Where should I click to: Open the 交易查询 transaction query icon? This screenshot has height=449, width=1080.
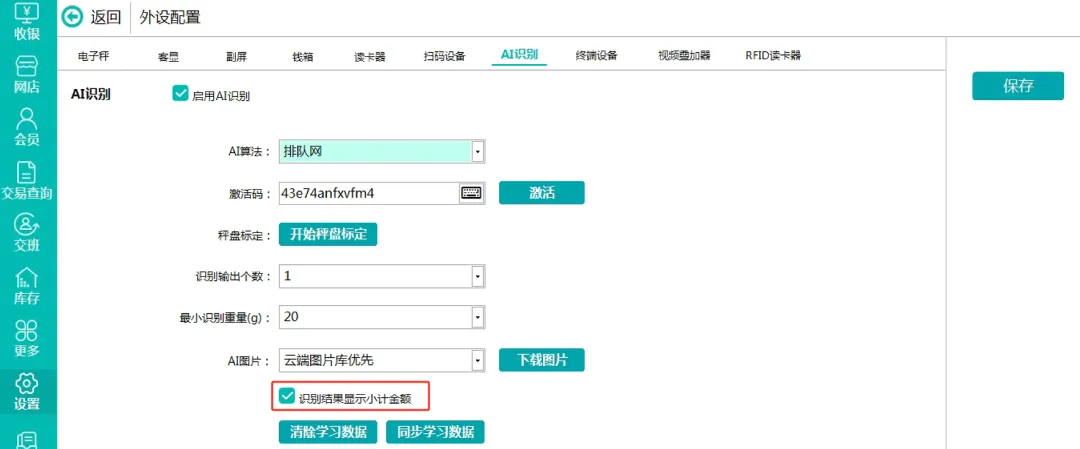27,181
